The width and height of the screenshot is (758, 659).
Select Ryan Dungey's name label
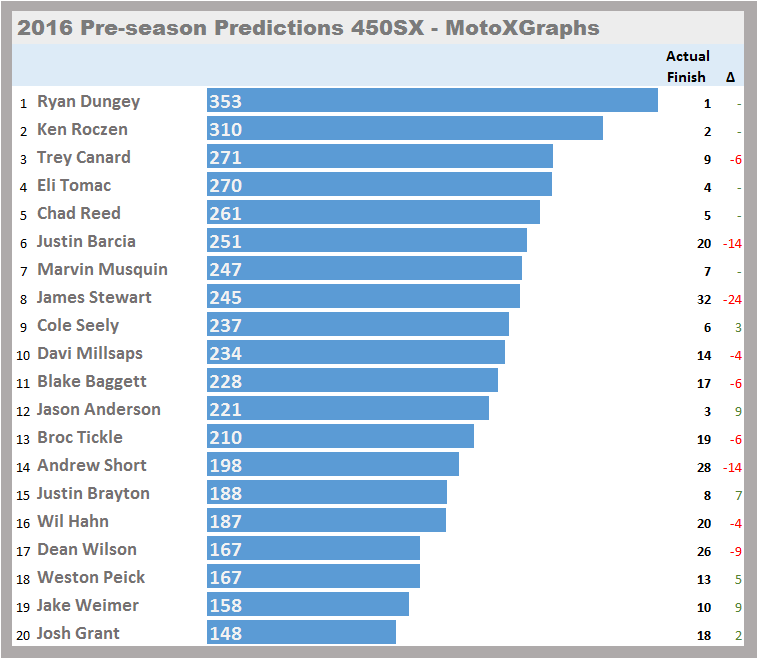[88, 101]
